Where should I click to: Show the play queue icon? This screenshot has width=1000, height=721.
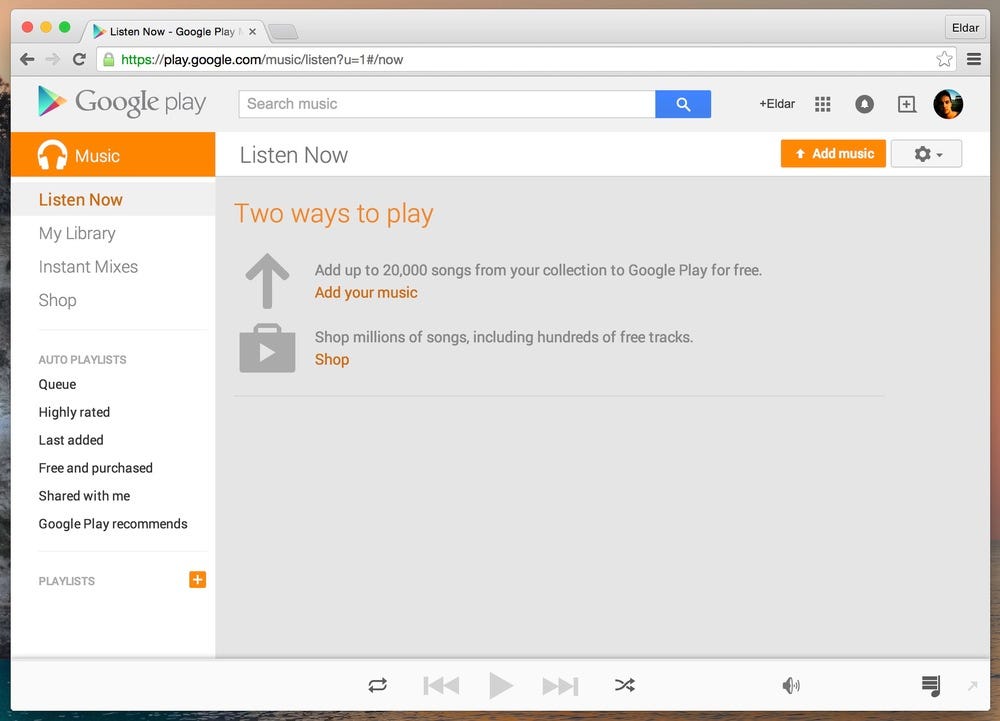[930, 686]
